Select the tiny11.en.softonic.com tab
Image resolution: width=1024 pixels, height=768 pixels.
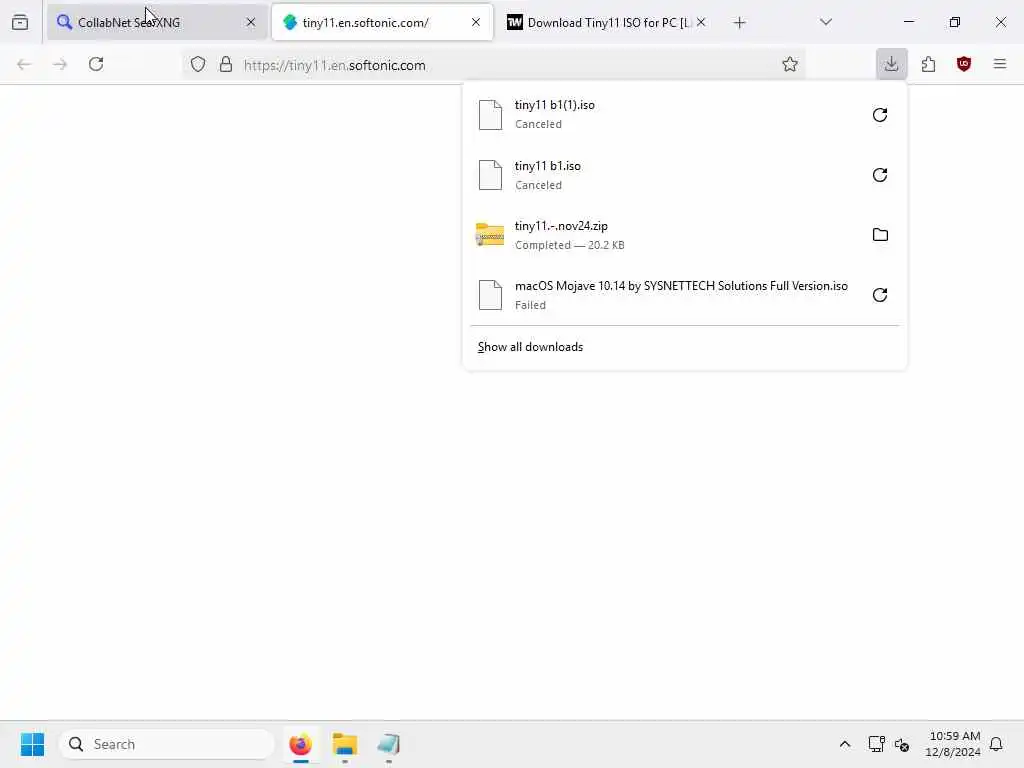[x=382, y=22]
